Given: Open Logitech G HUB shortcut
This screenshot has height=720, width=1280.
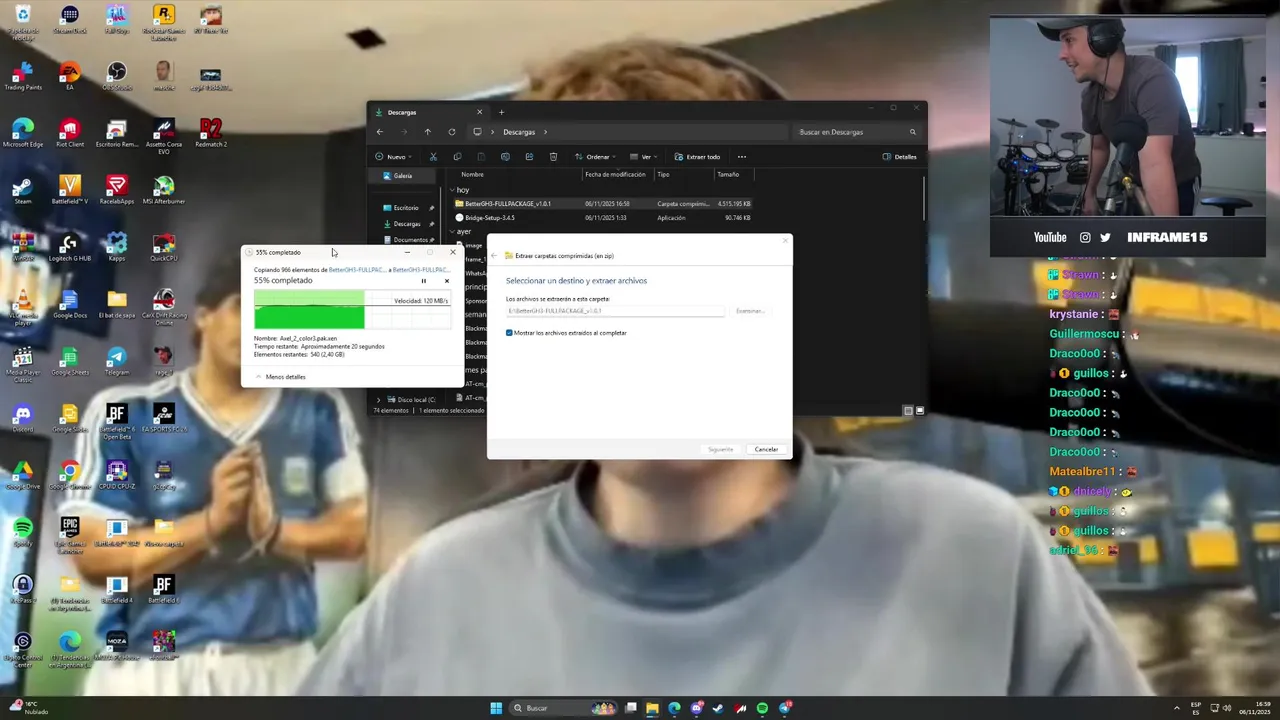Looking at the screenshot, I should point(69,247).
